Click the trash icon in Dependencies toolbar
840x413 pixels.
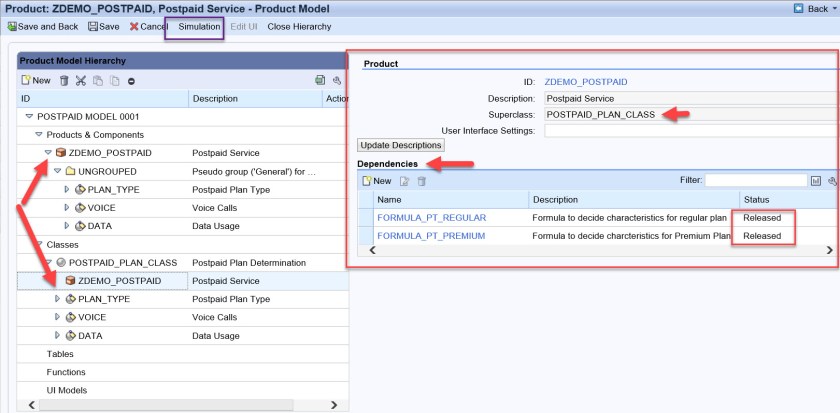421,181
